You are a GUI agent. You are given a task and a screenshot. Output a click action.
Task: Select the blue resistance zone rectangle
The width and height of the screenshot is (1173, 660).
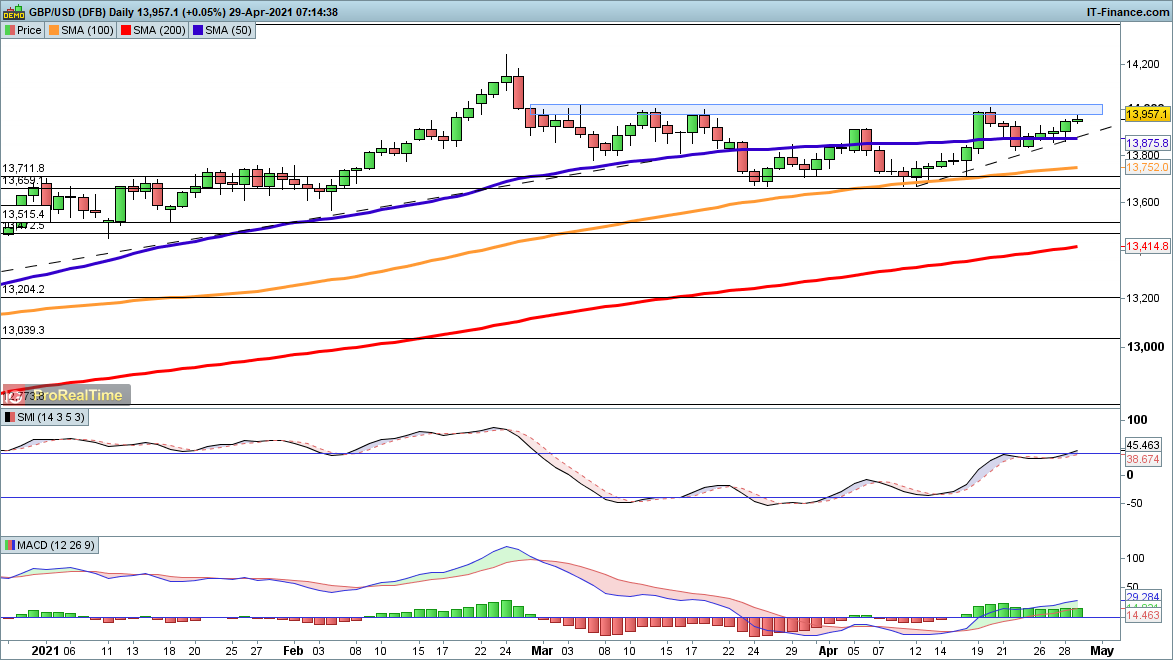(815, 108)
